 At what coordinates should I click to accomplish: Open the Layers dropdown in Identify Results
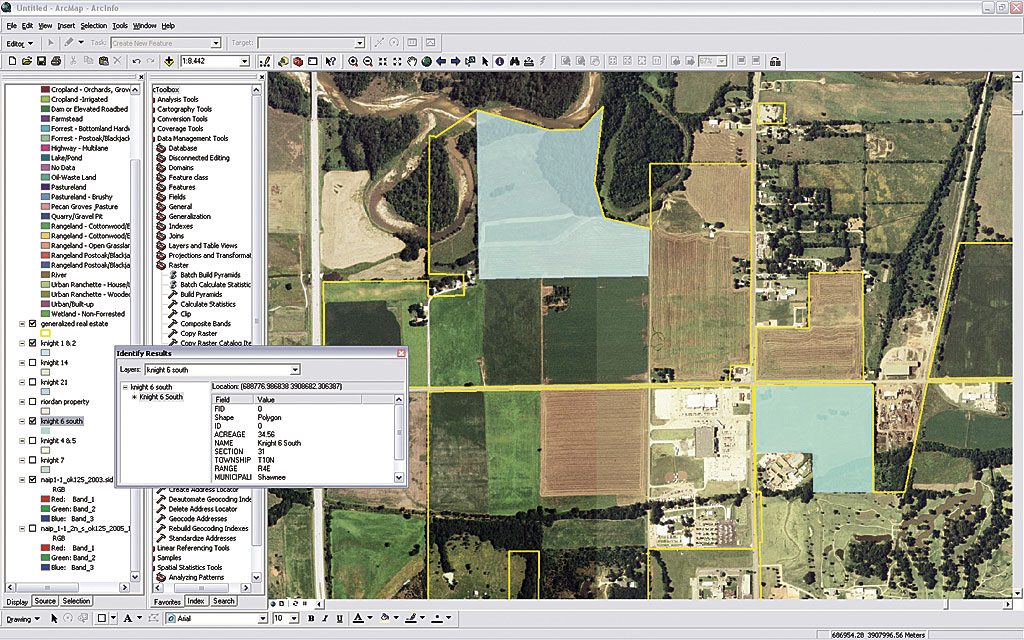[294, 370]
